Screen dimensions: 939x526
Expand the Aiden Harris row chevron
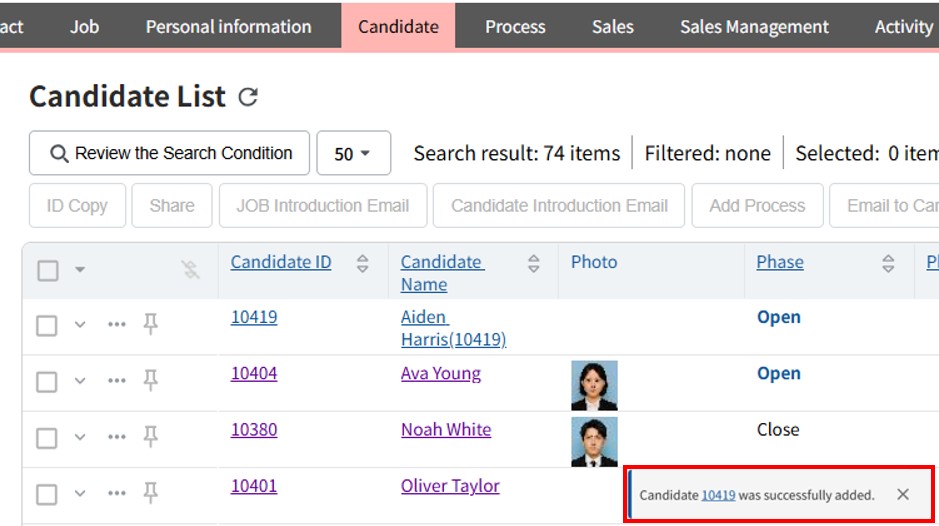[x=81, y=325]
